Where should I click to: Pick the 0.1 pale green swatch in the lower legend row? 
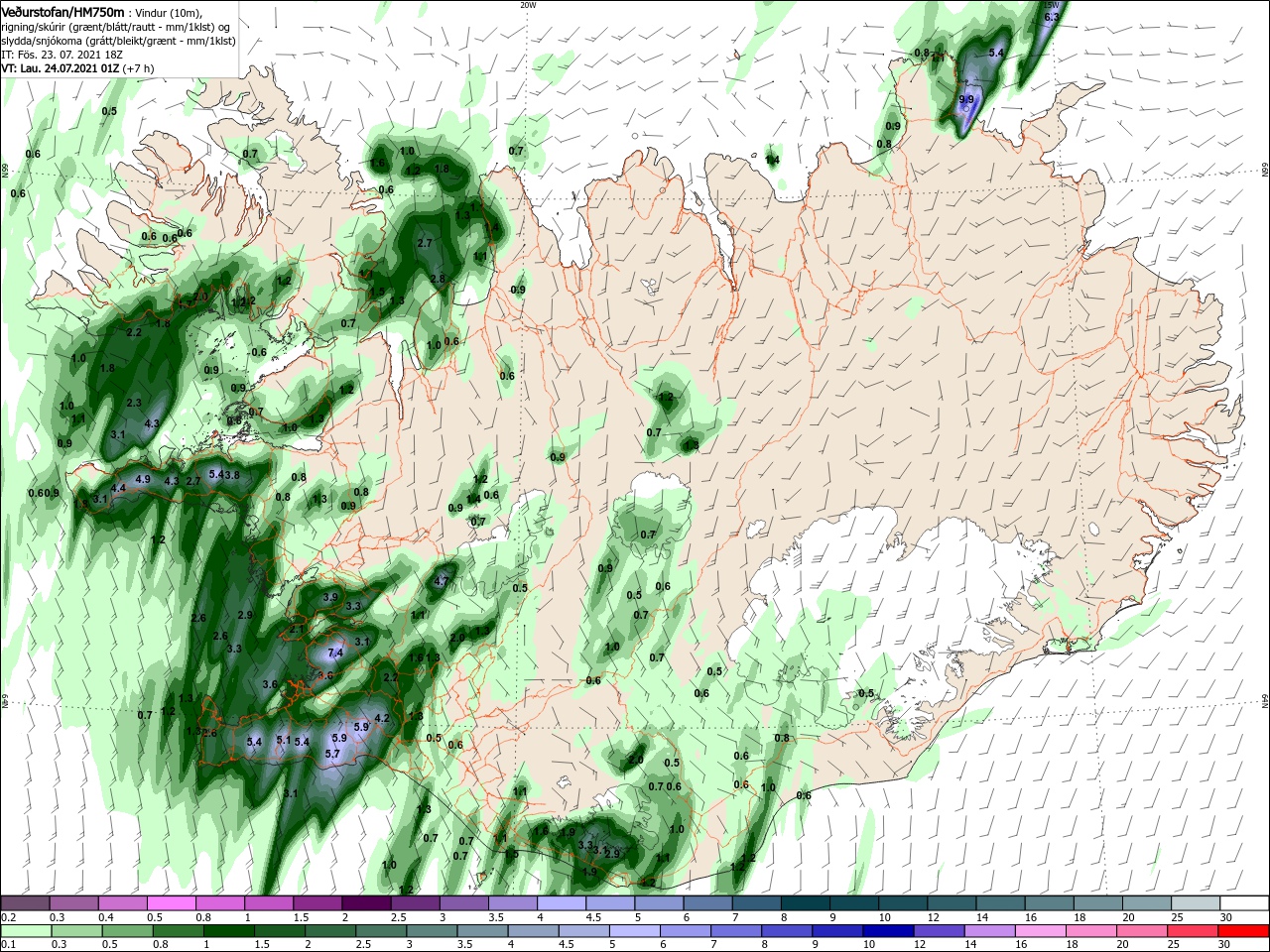[x=26, y=931]
